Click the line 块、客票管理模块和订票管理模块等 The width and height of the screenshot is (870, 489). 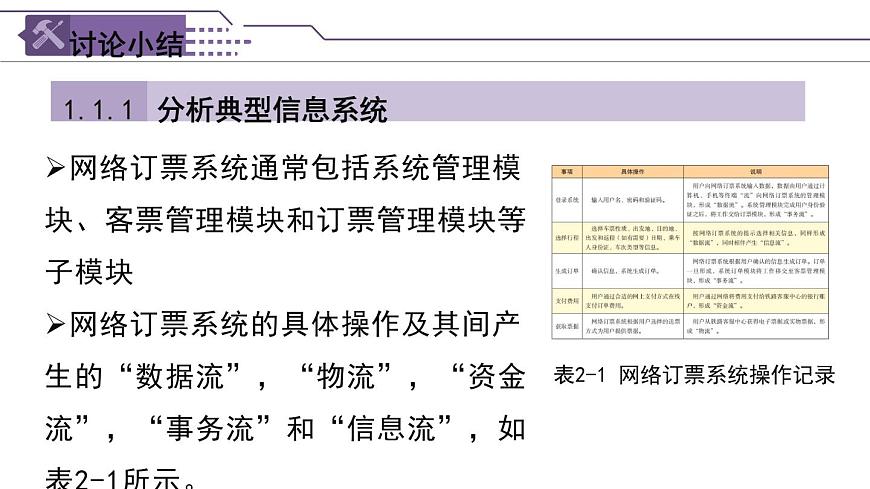tap(285, 220)
